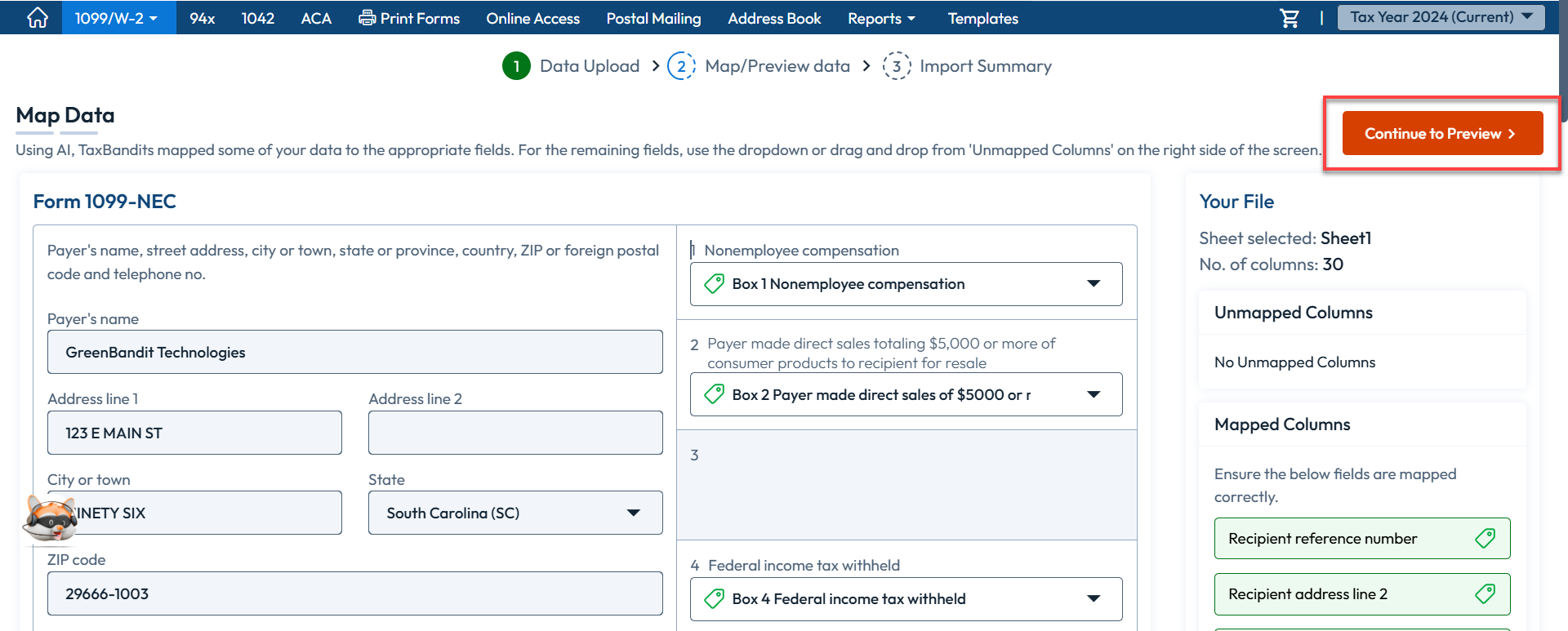The width and height of the screenshot is (1568, 631).
Task: Click the Import Summary step label
Action: [x=986, y=66]
